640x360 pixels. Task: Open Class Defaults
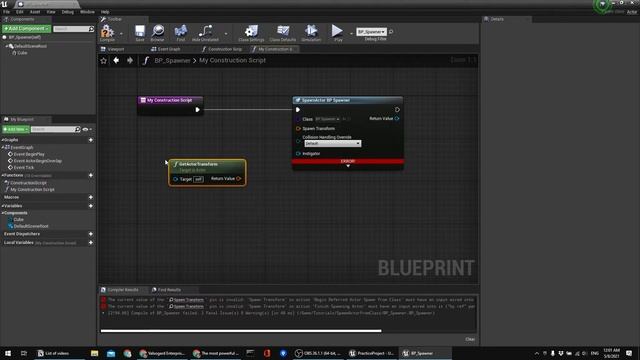pos(282,33)
